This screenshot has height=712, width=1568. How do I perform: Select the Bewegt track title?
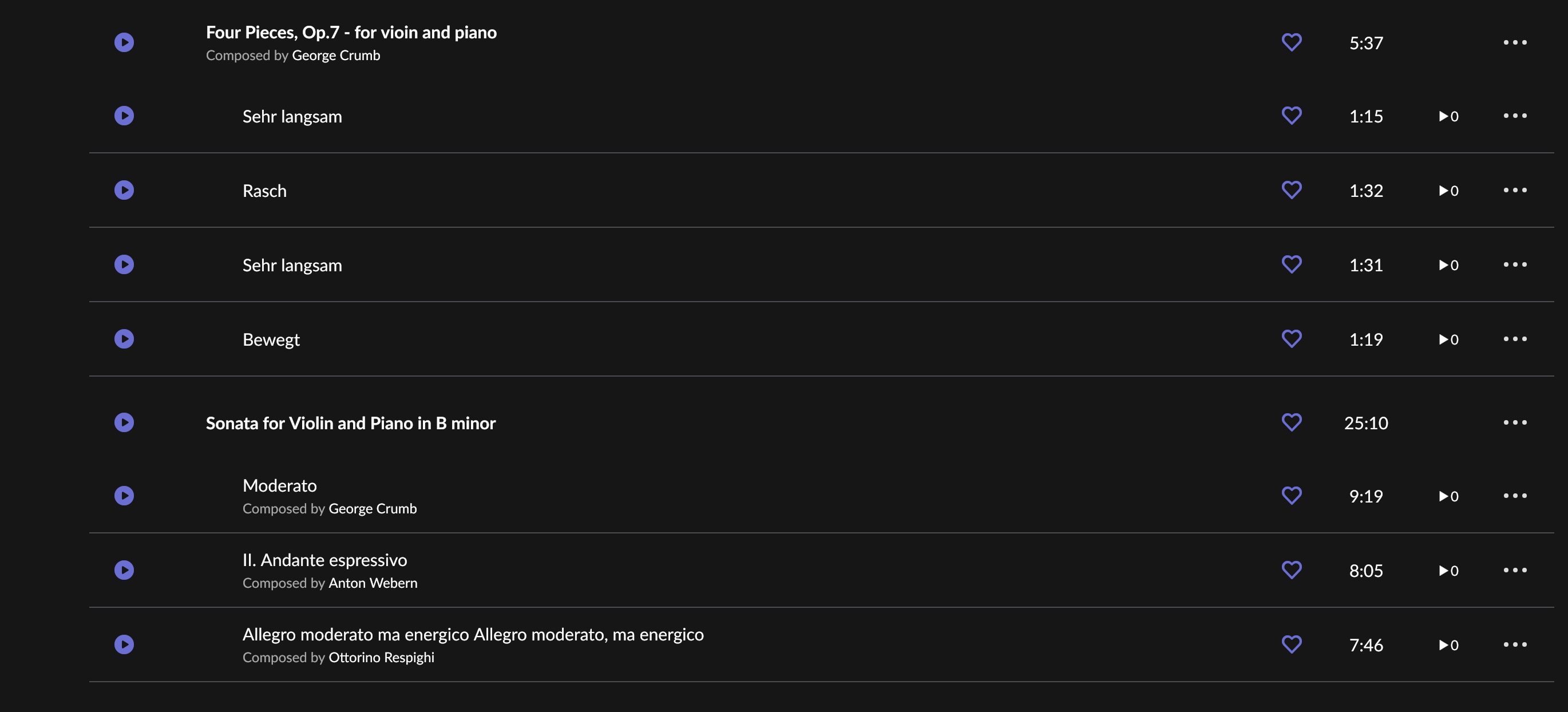tap(271, 339)
